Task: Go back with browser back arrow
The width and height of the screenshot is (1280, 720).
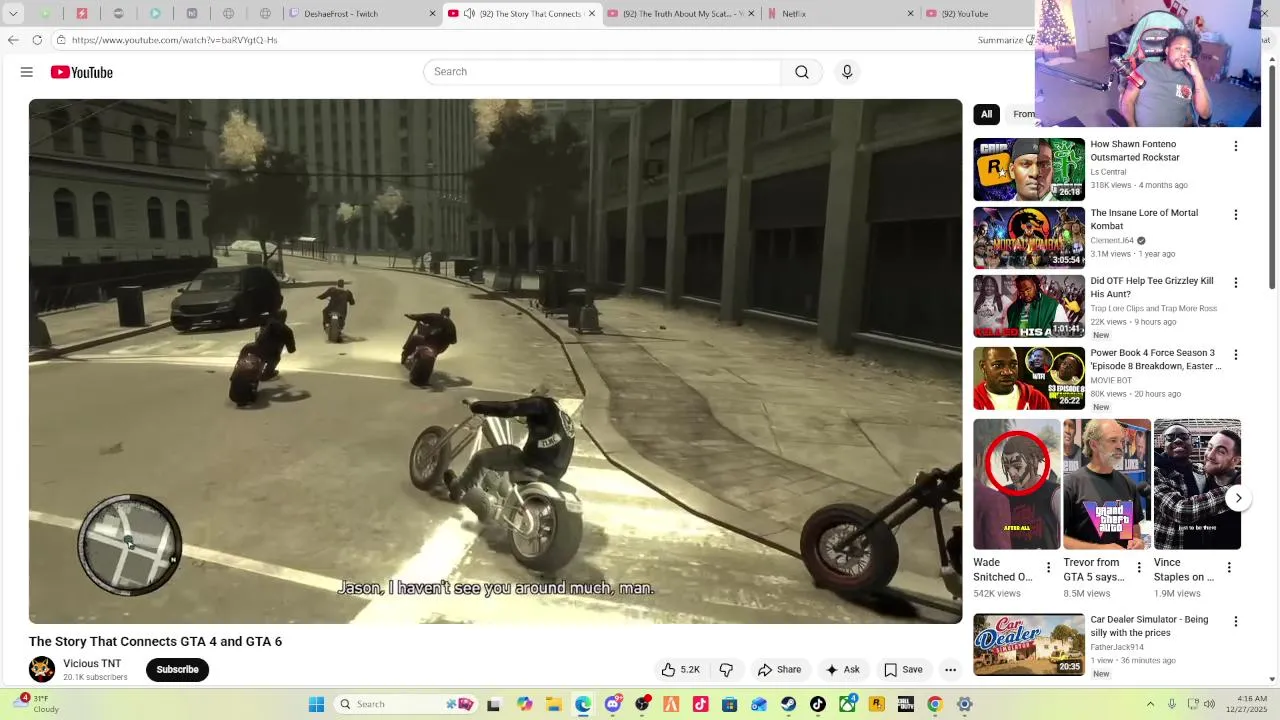Action: (13, 40)
